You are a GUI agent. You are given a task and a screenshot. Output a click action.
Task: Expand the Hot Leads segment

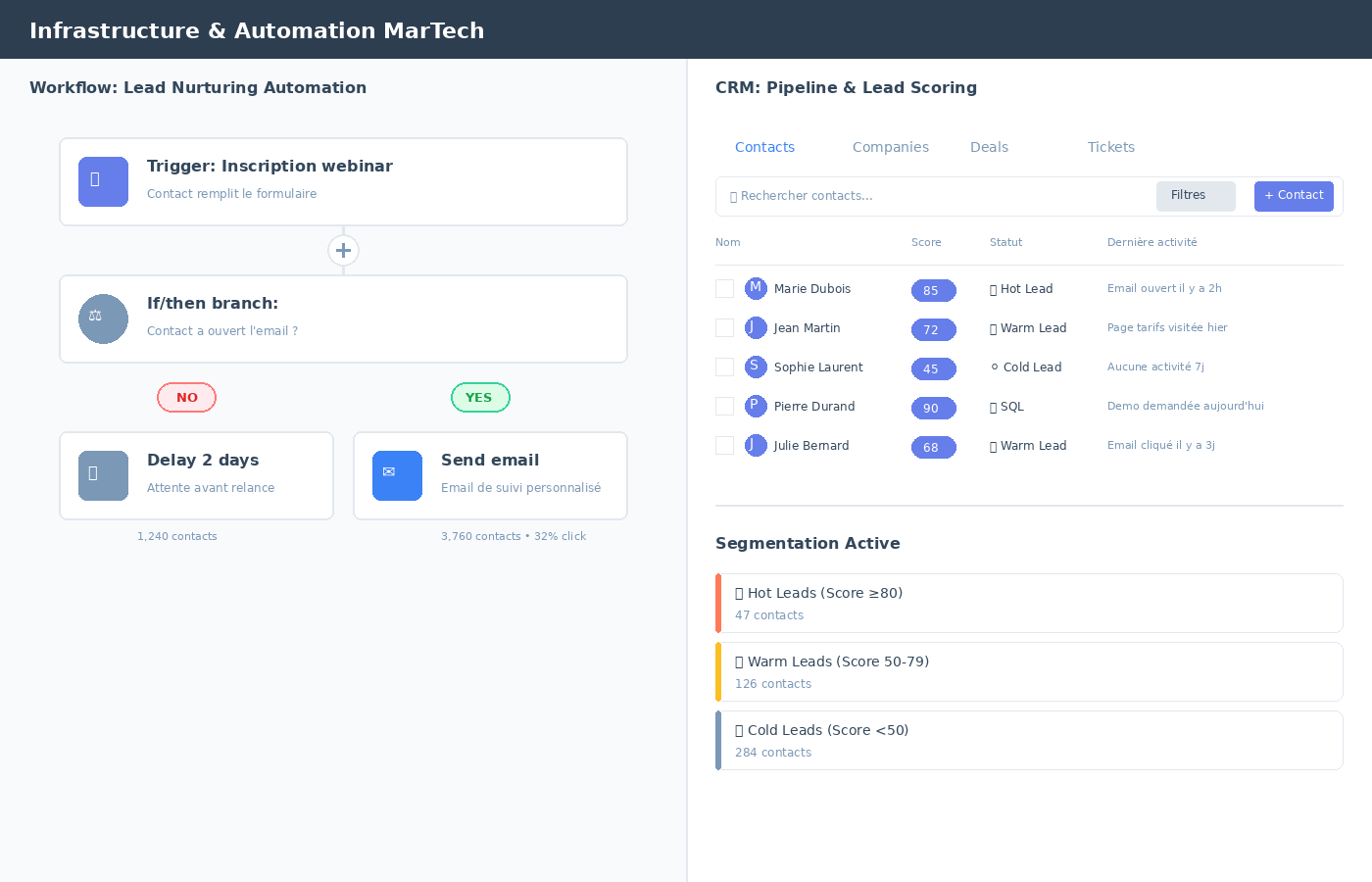[x=1029, y=603]
